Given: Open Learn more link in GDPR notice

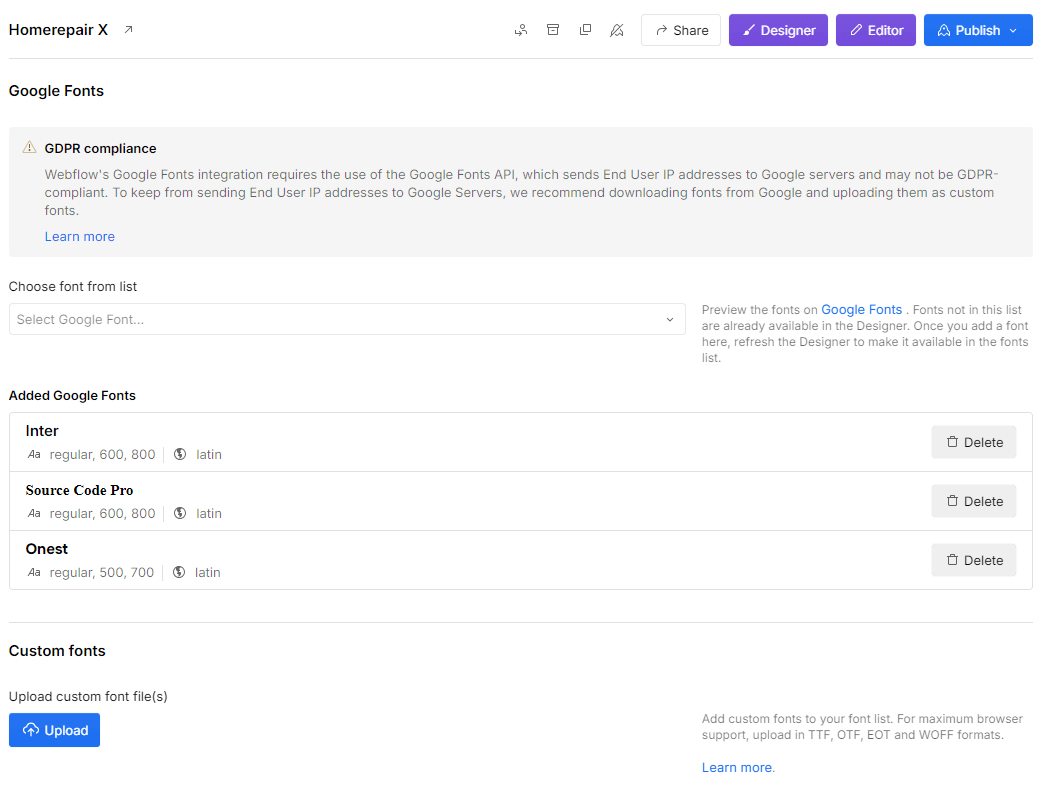Looking at the screenshot, I should (80, 237).
